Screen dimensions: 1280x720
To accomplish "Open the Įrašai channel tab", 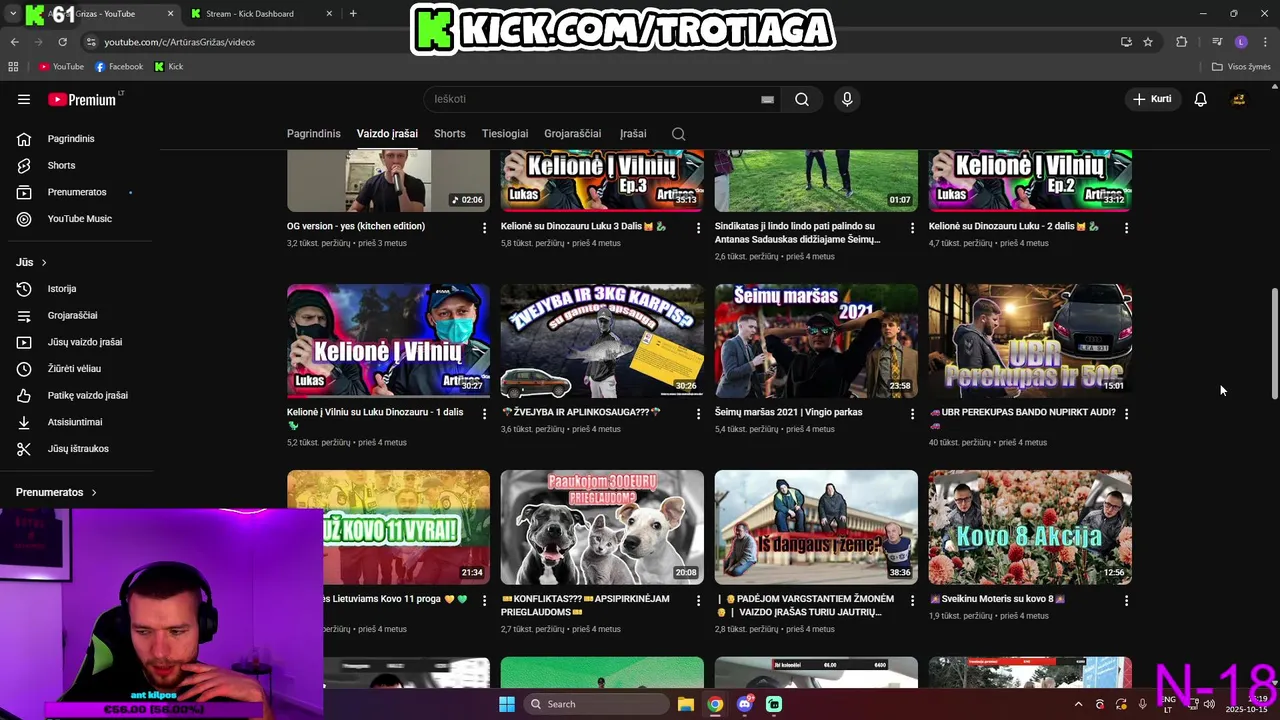I will [633, 134].
